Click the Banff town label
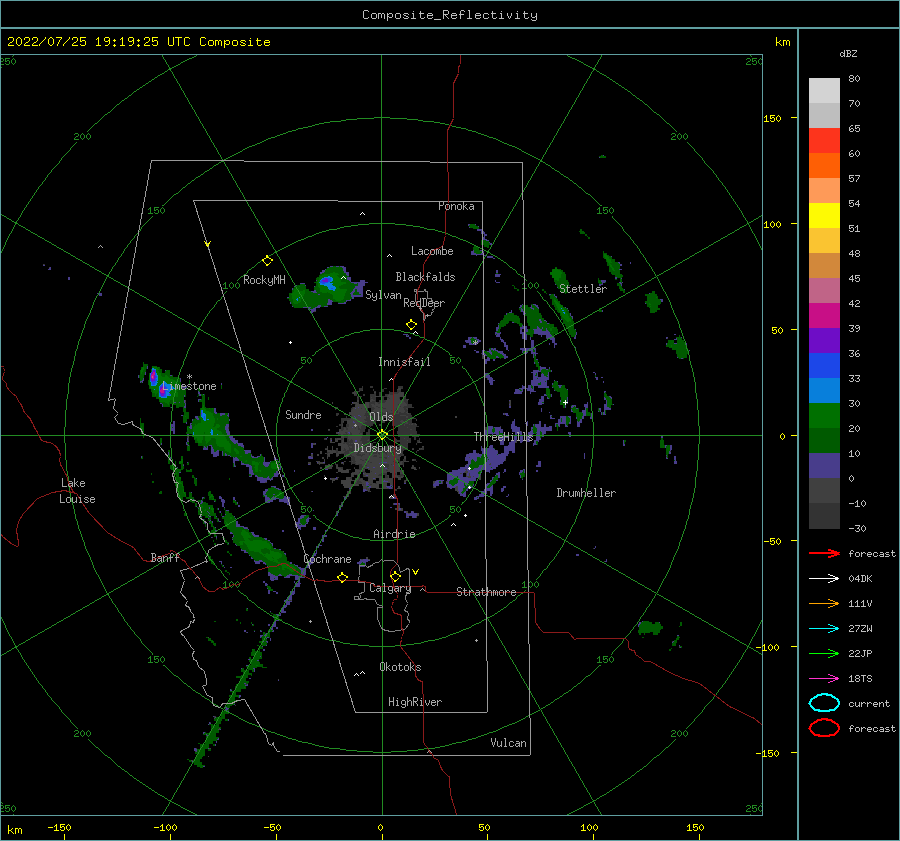 click(x=165, y=557)
